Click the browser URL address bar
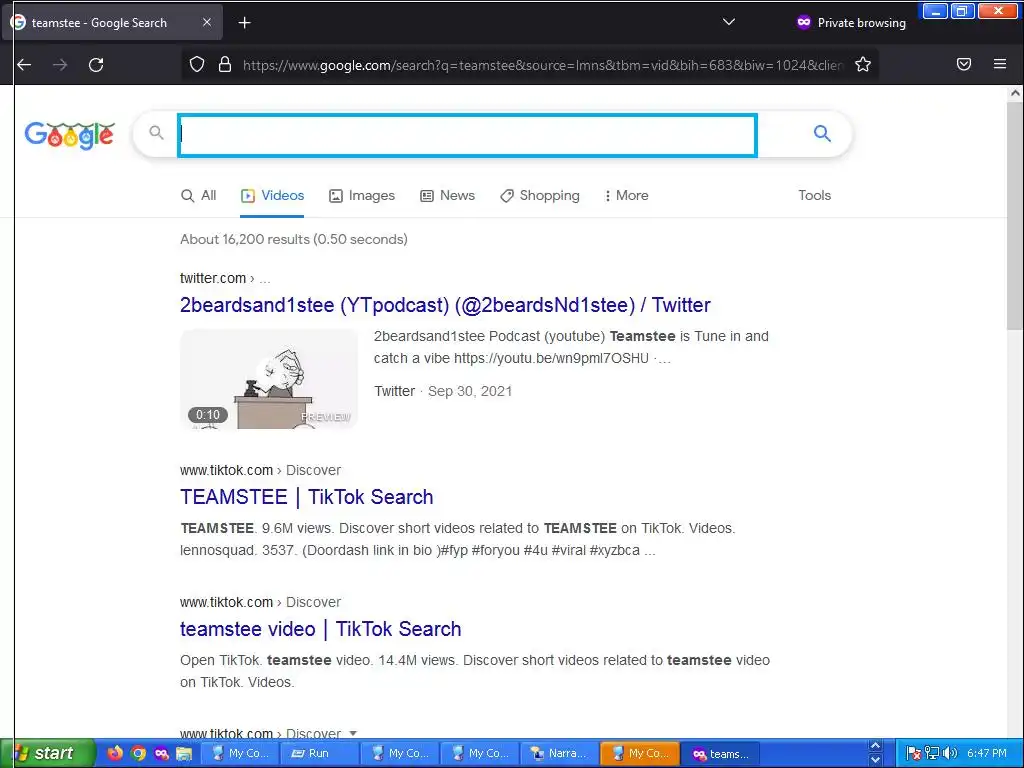 point(543,65)
